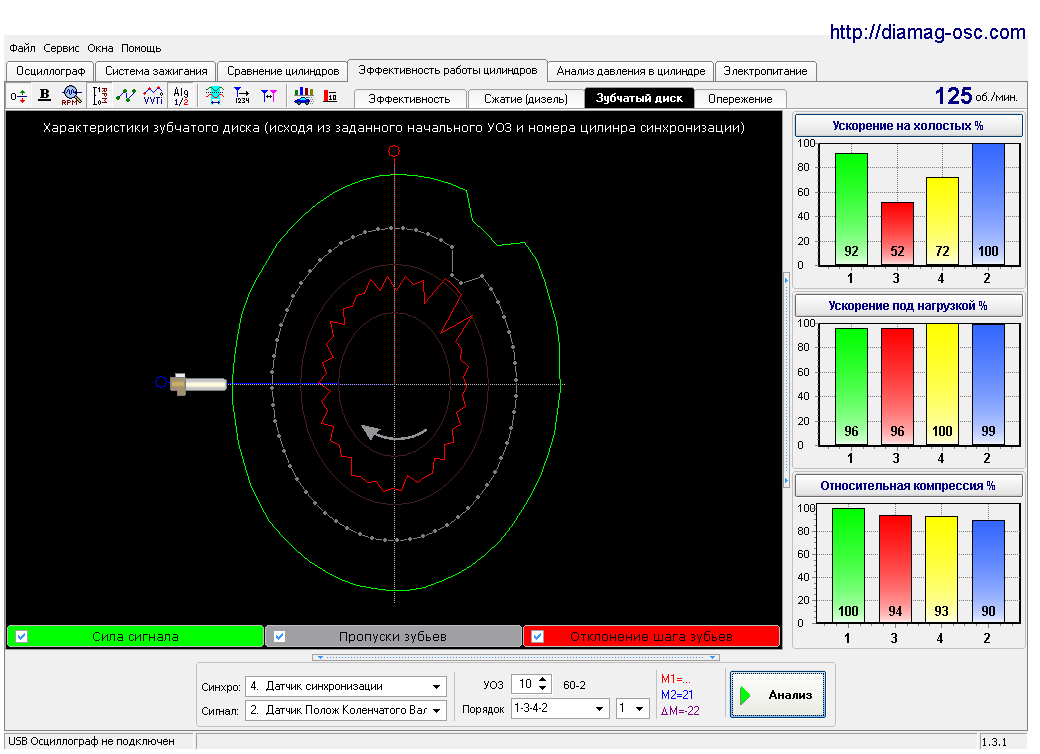Image resolution: width=1040 pixels, height=754 pixels.
Task: Click the Ускорение под нагрузкой % header
Action: (909, 306)
